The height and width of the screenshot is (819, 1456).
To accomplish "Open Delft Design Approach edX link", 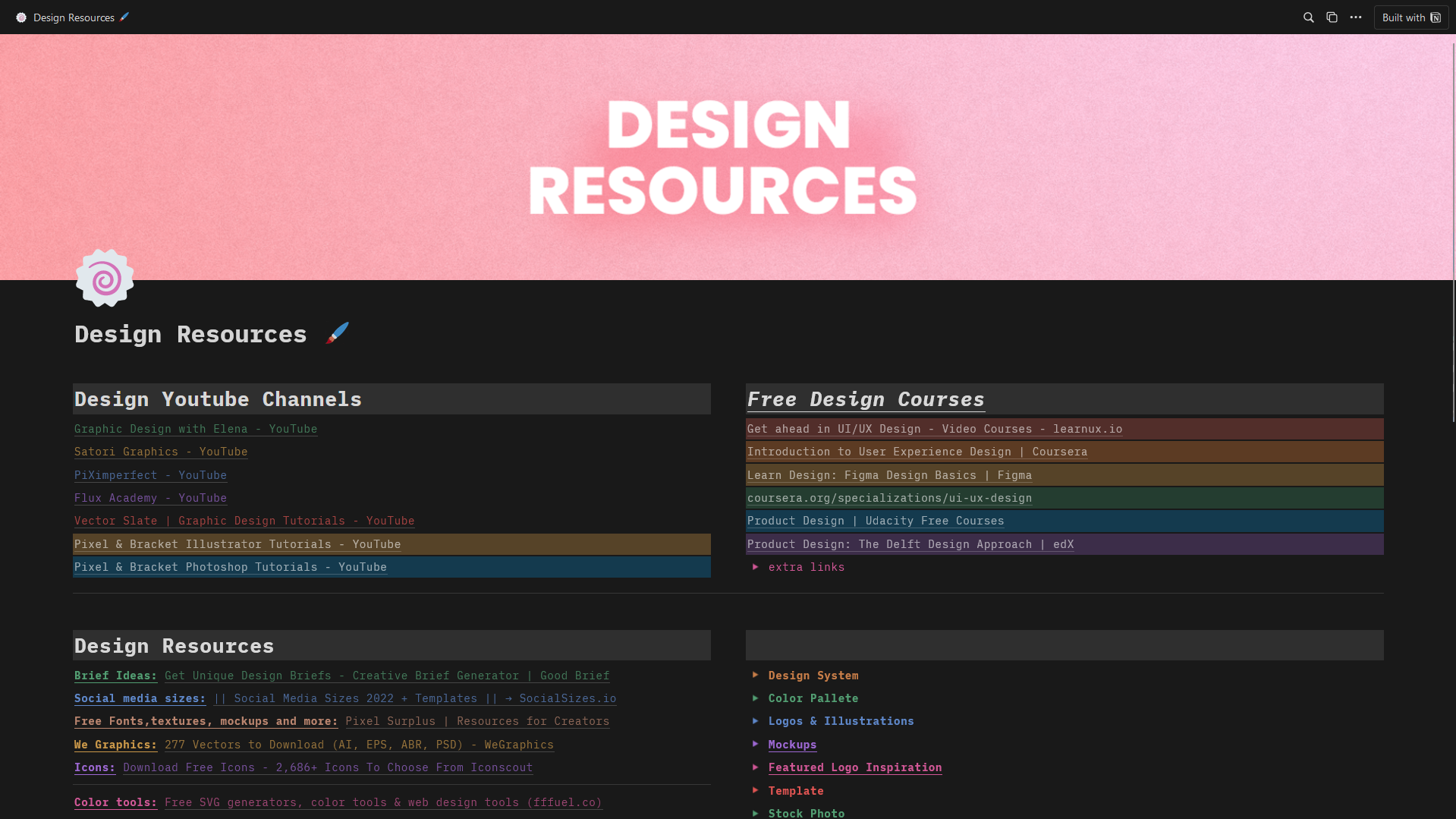I will click(910, 544).
